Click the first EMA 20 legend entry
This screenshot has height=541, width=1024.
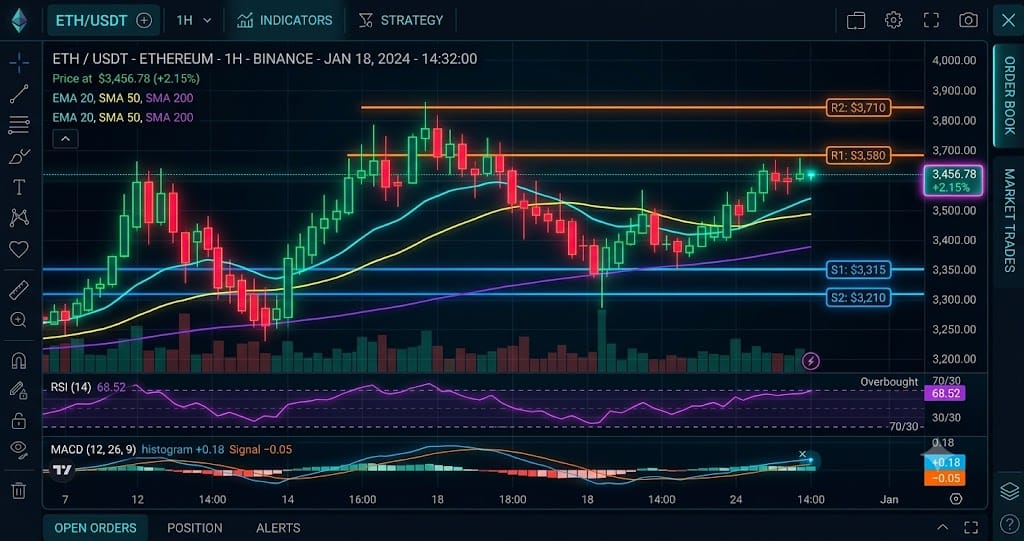point(73,98)
